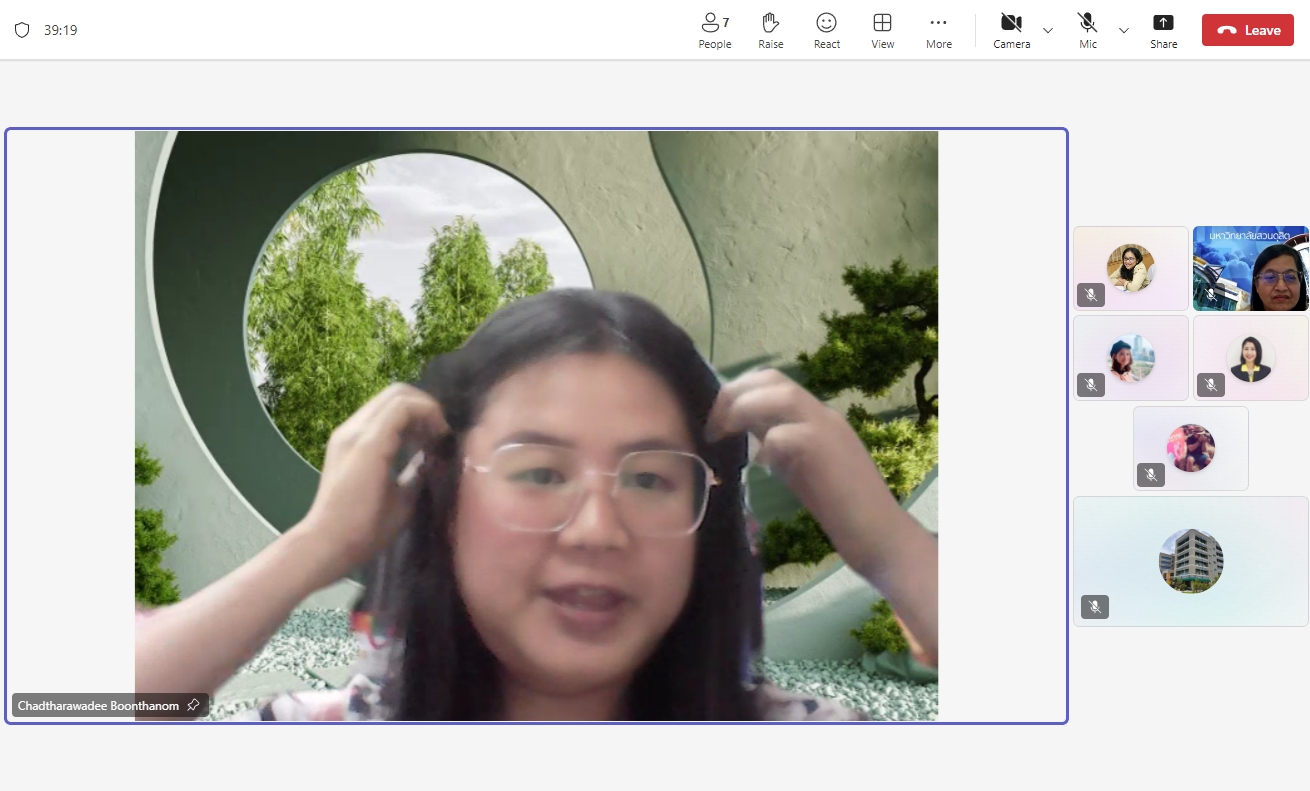This screenshot has height=791, width=1310.
Task: Raise your hand in the meeting
Action: [x=770, y=30]
